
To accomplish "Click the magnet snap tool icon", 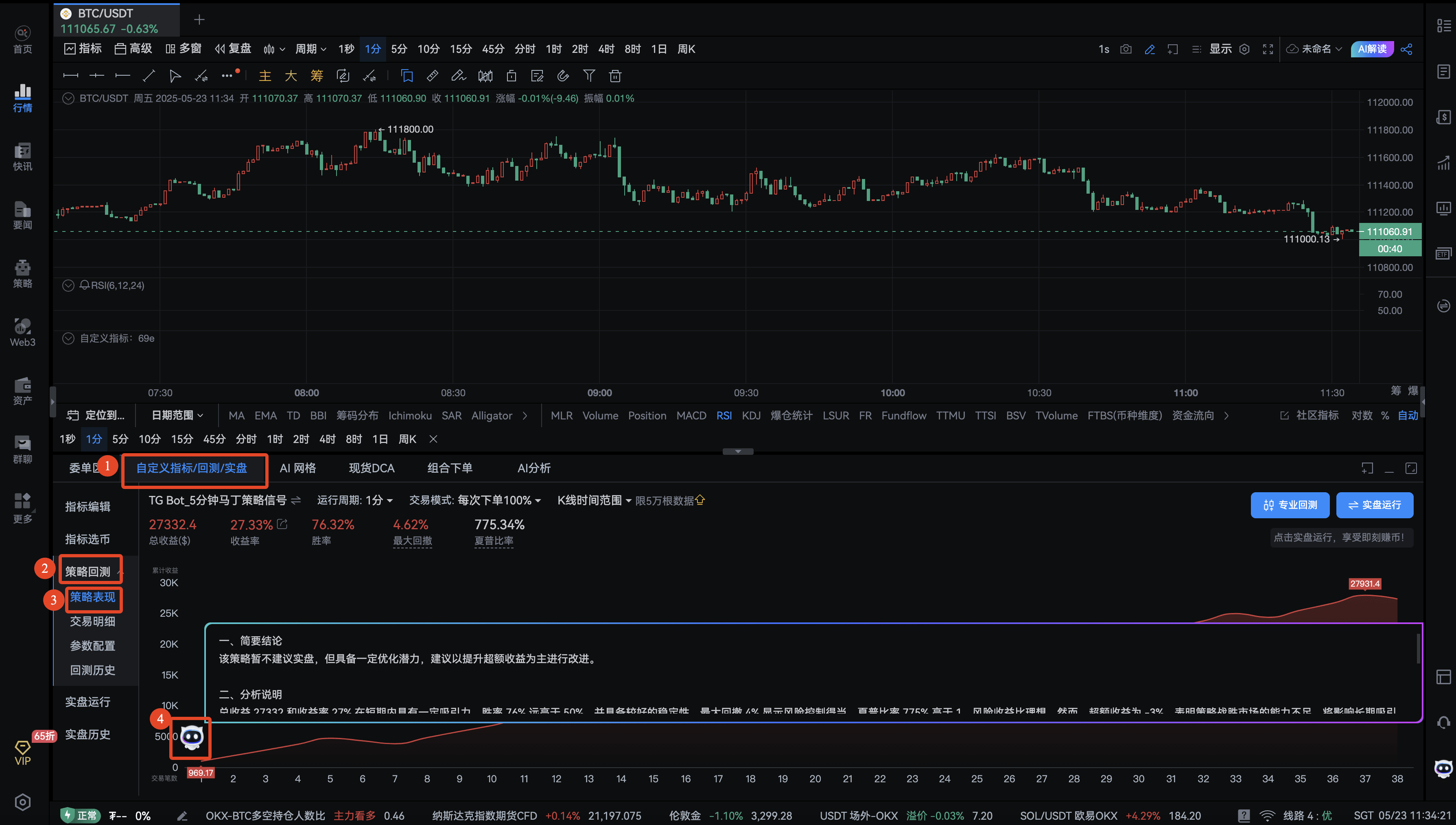I will tap(563, 76).
